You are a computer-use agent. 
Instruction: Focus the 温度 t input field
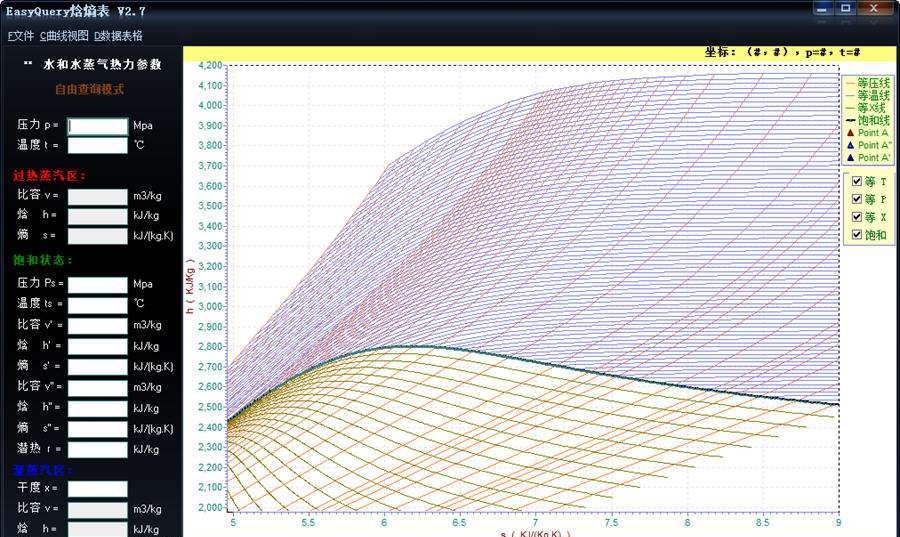click(x=98, y=145)
